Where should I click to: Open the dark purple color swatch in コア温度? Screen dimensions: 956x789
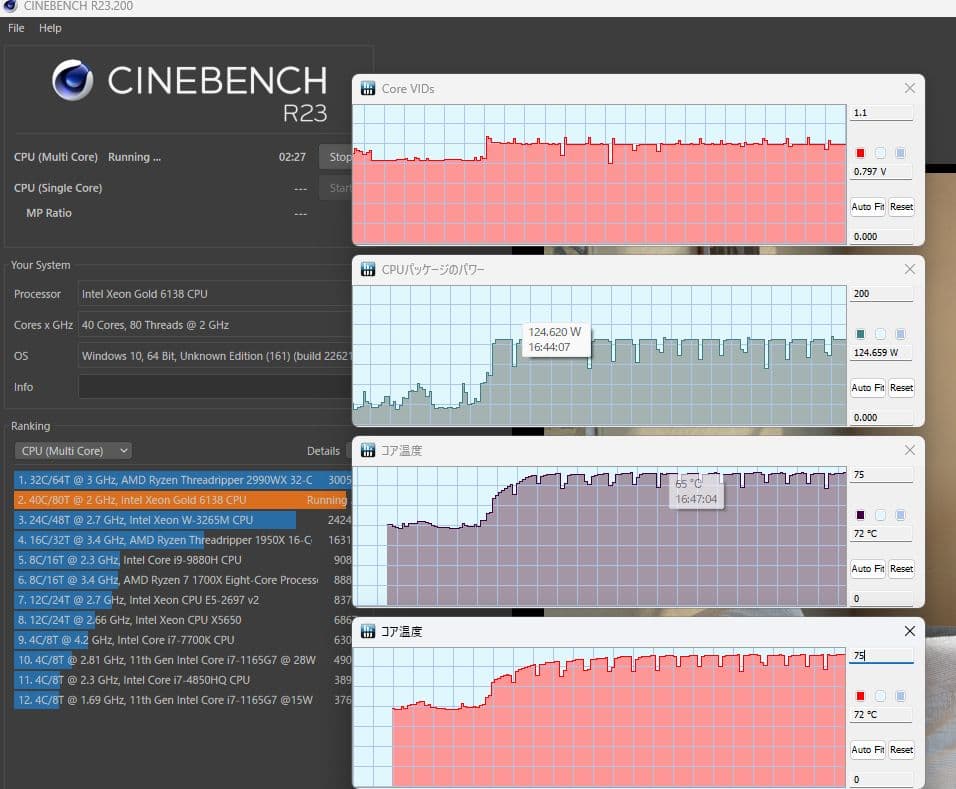(x=860, y=515)
